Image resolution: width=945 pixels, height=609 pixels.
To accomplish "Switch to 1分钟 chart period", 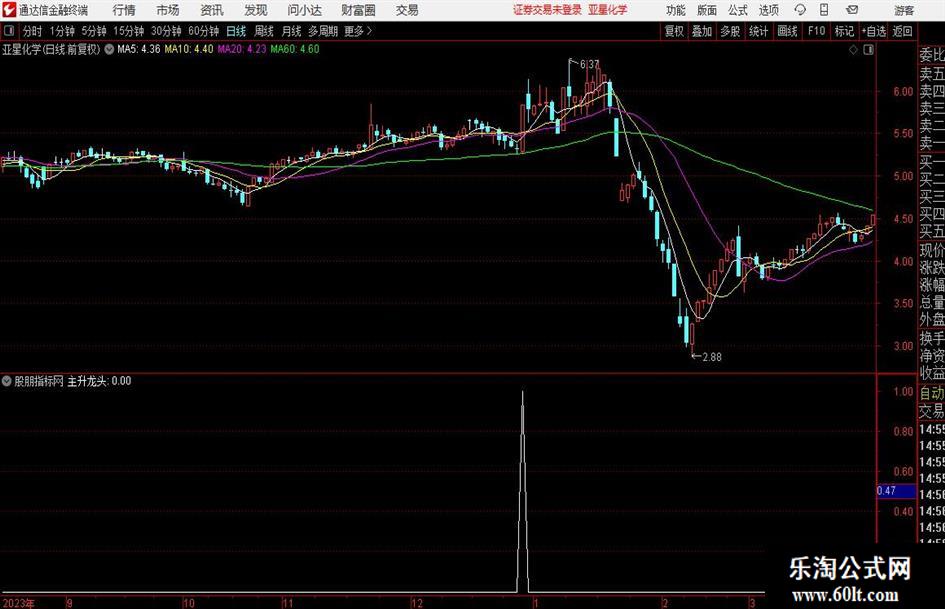I will click(x=62, y=31).
